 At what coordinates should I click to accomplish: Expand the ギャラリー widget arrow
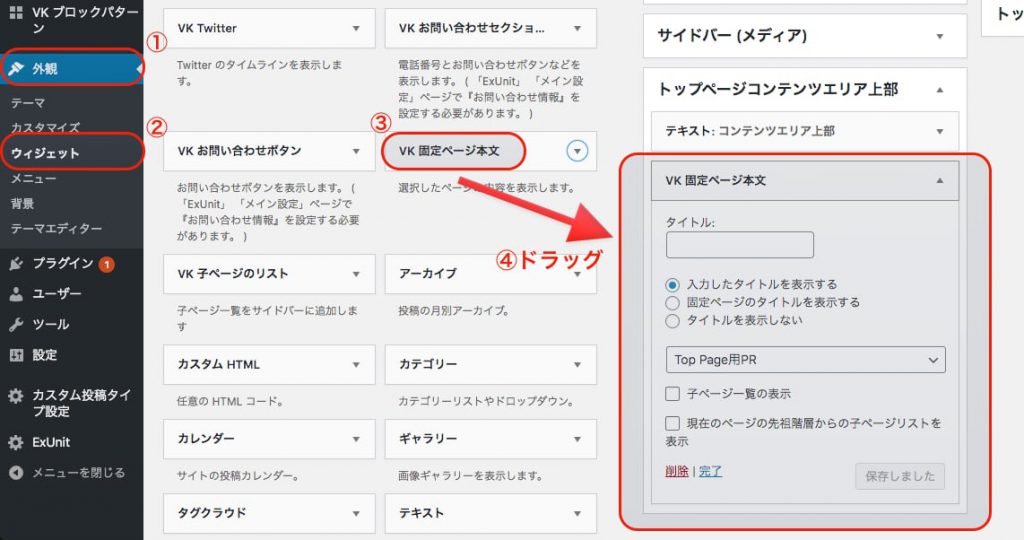coord(577,439)
